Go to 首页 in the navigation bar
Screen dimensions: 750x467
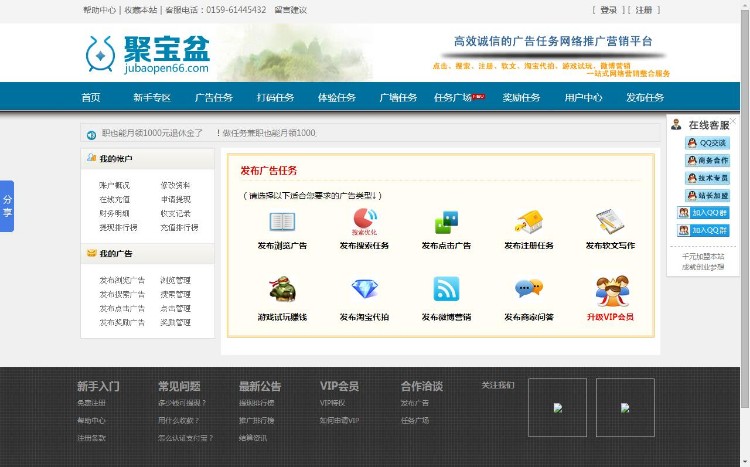tap(91, 98)
